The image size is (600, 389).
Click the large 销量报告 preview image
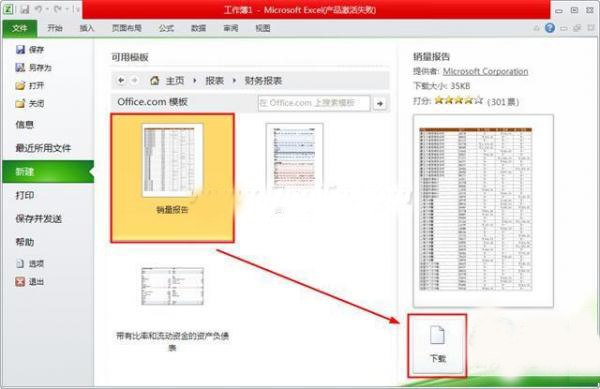click(483, 211)
